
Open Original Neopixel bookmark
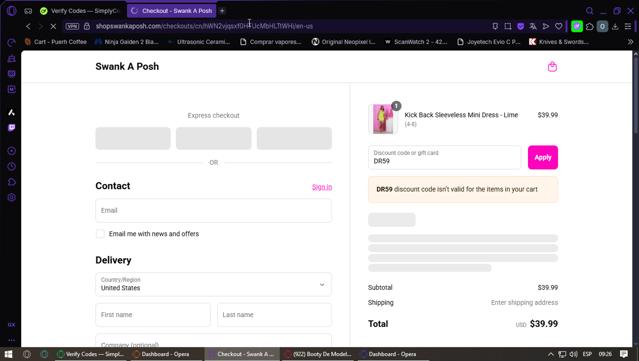point(344,42)
